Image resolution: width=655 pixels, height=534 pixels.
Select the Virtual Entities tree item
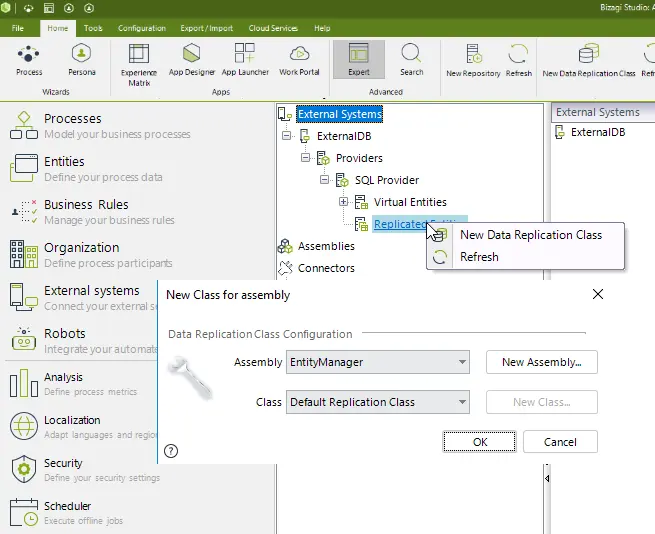point(410,202)
